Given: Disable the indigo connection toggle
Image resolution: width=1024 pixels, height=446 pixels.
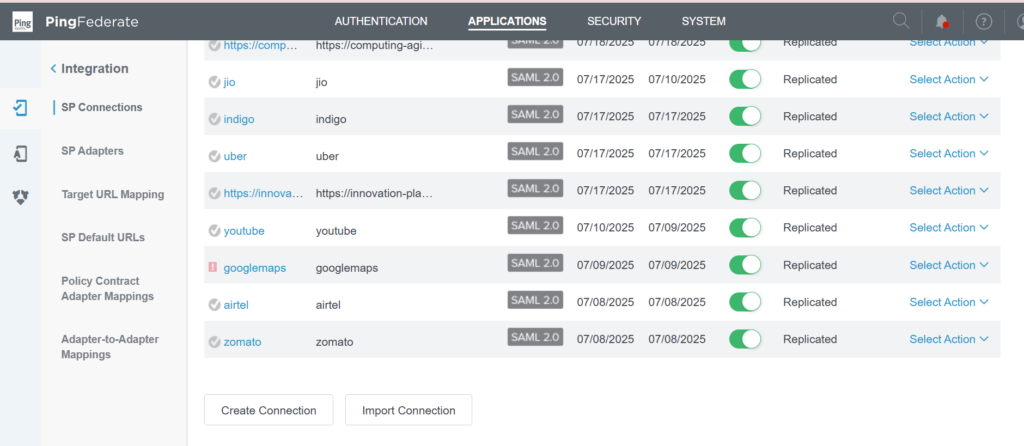Looking at the screenshot, I should click(x=745, y=116).
